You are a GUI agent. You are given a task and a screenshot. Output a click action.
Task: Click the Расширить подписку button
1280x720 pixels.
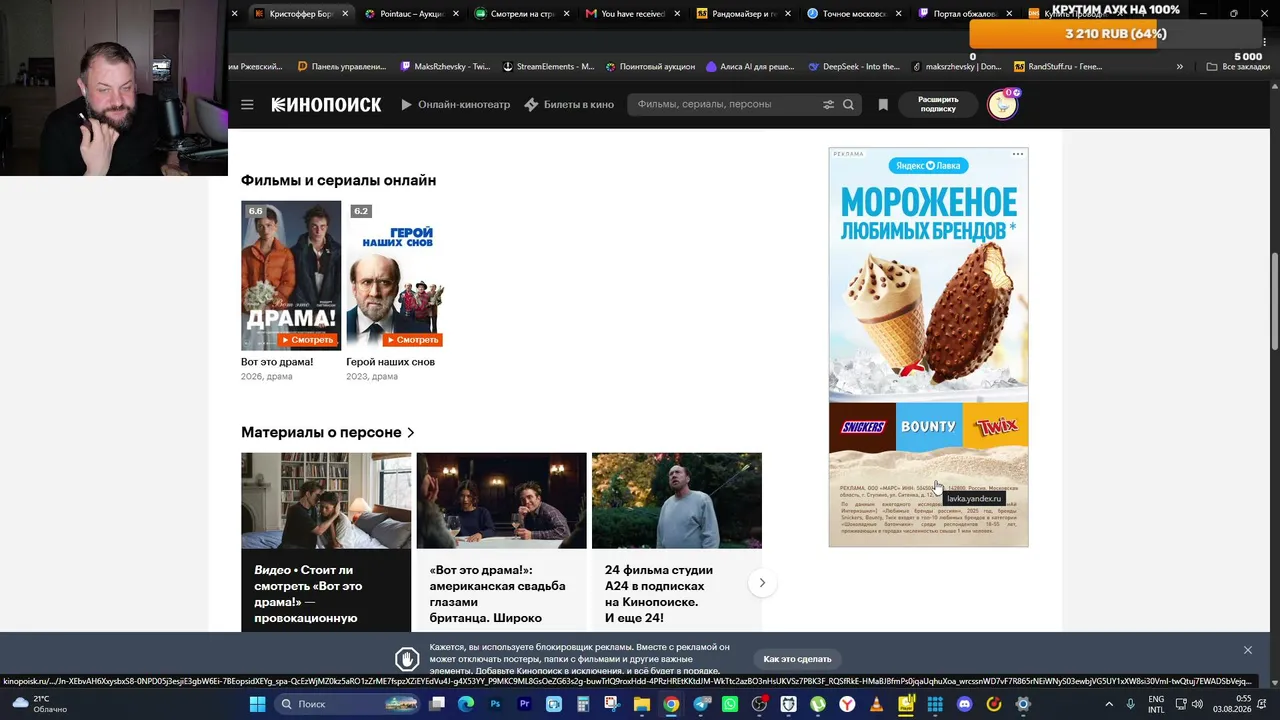coord(938,104)
